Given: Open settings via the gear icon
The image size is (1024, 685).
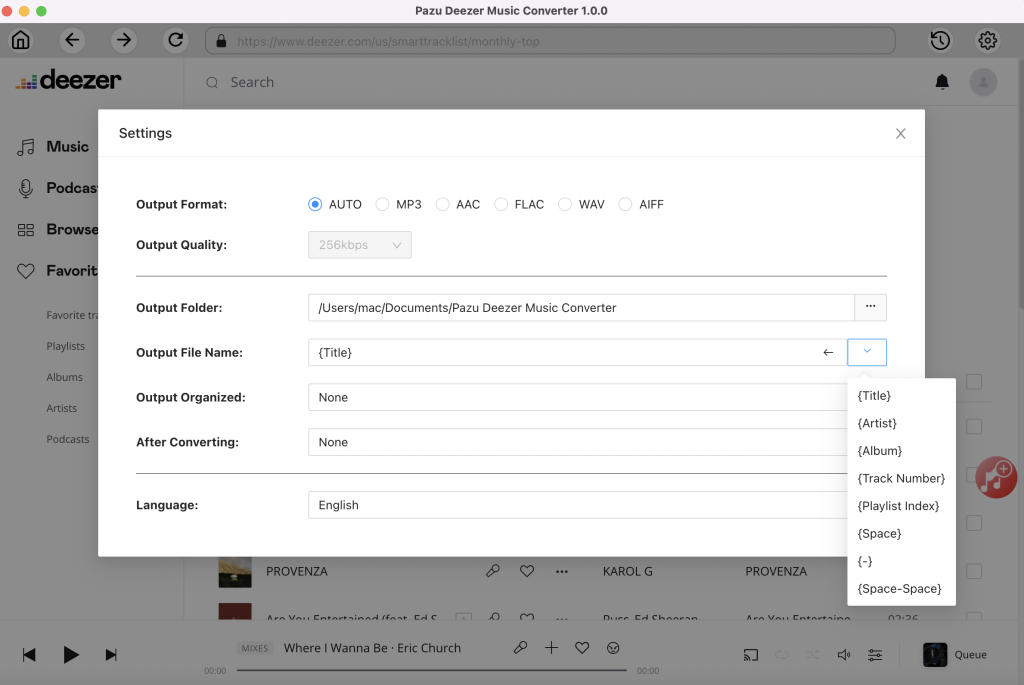Looking at the screenshot, I should click(x=988, y=40).
